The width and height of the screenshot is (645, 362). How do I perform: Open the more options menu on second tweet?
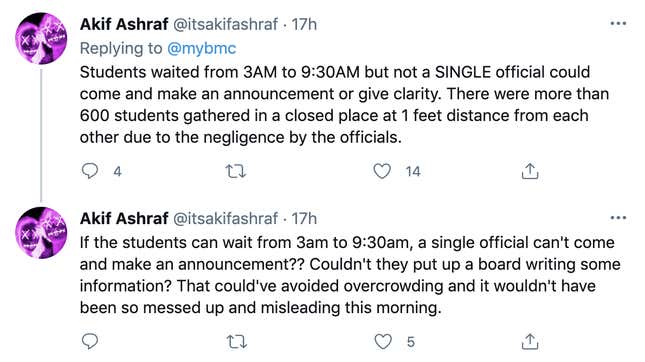tap(618, 218)
